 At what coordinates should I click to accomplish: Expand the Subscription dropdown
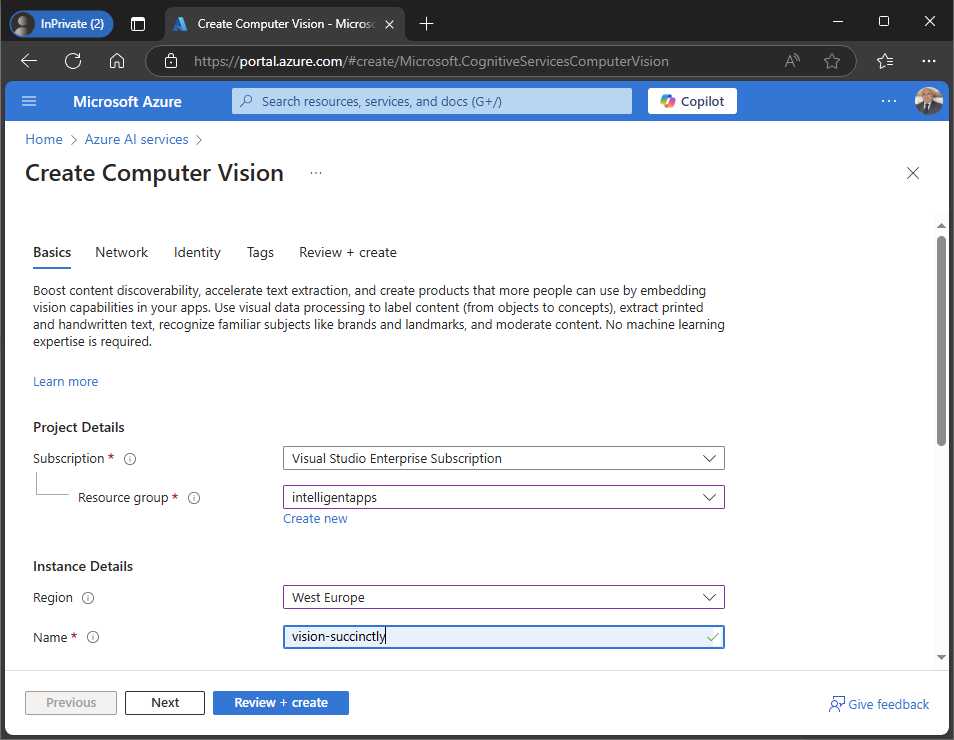click(x=503, y=458)
